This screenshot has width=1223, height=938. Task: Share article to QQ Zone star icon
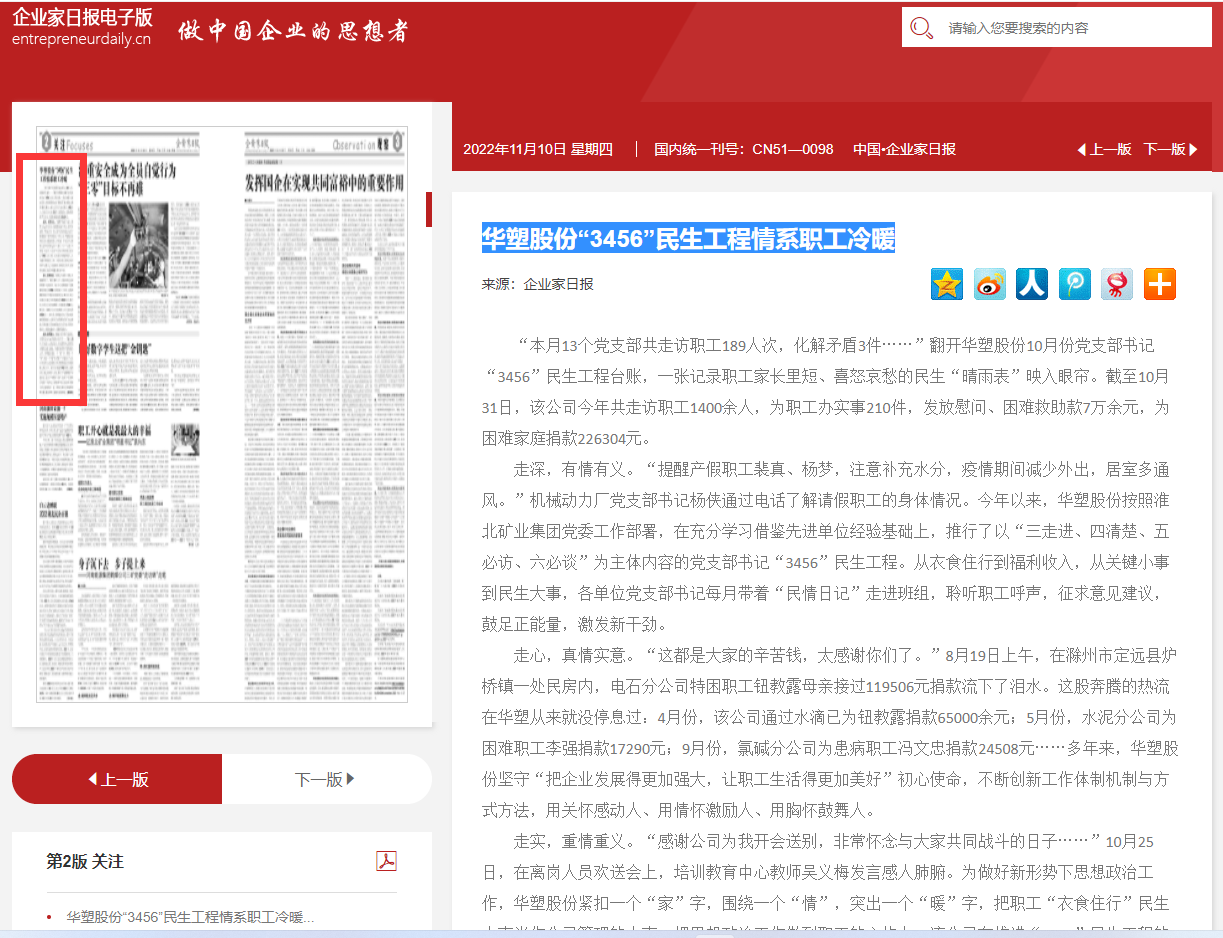pos(946,284)
